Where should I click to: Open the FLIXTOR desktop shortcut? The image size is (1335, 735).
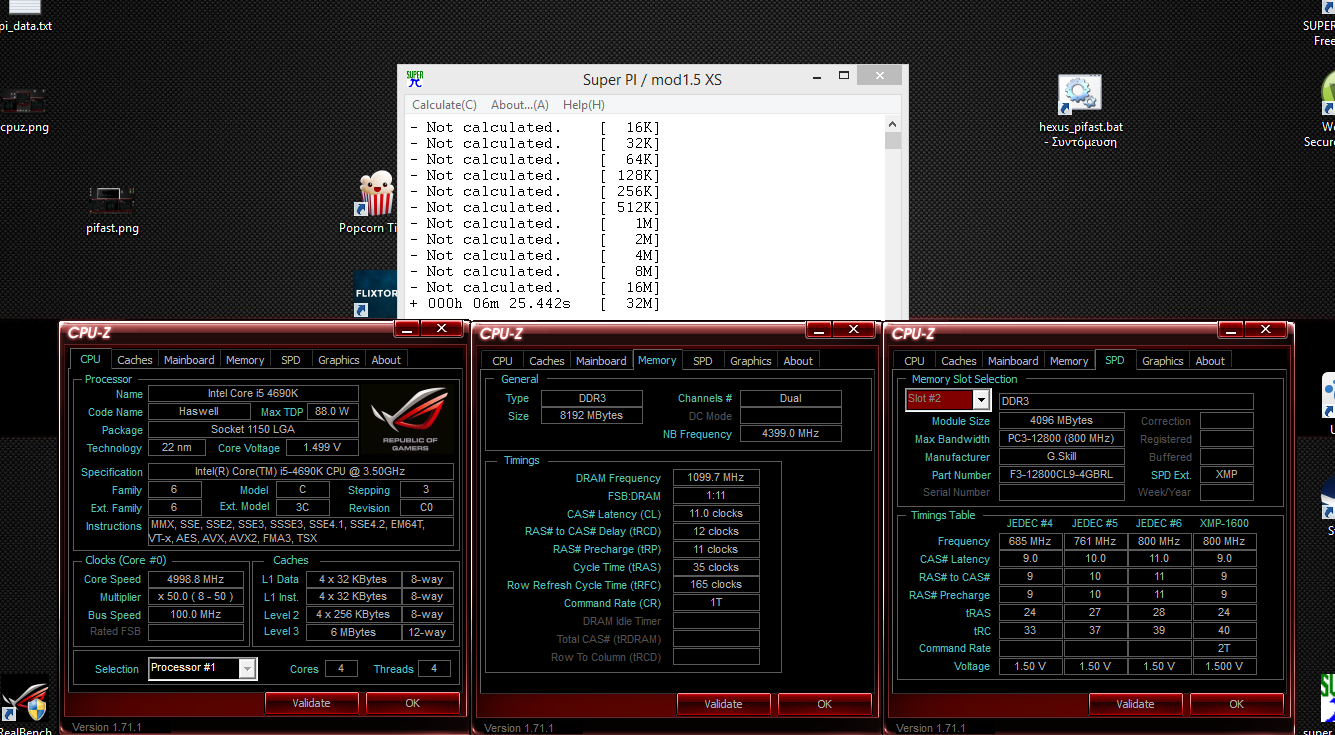(376, 294)
